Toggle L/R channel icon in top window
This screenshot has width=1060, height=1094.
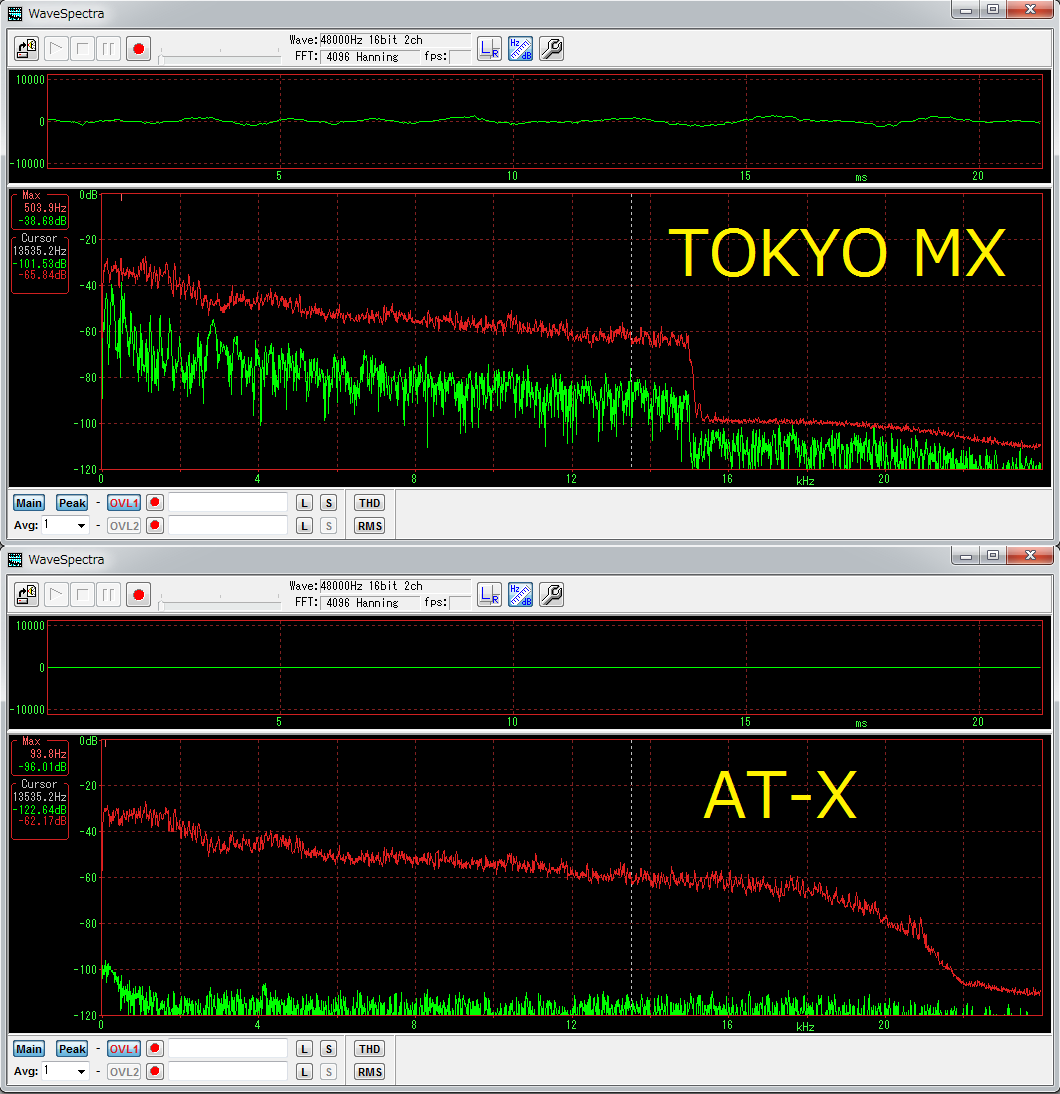click(489, 49)
